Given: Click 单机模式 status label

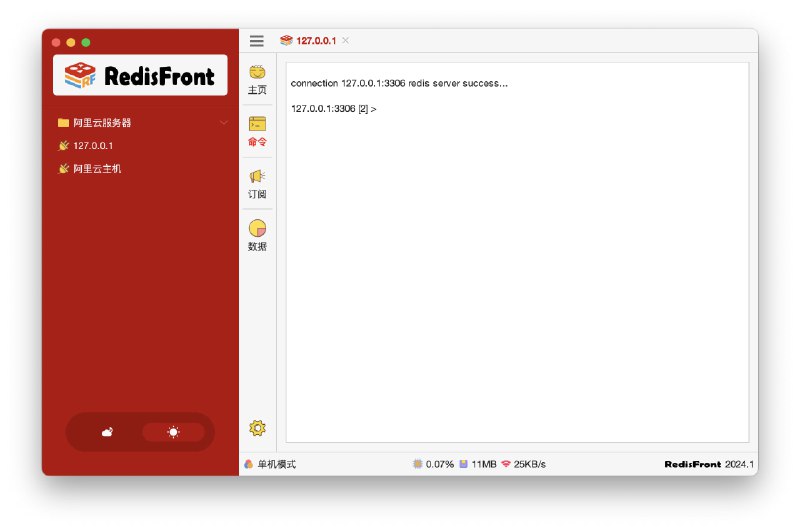Looking at the screenshot, I should coord(276,464).
